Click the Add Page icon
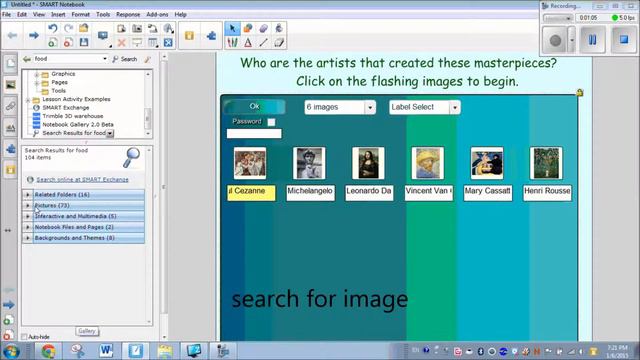The width and height of the screenshot is (640, 360). coord(53,42)
